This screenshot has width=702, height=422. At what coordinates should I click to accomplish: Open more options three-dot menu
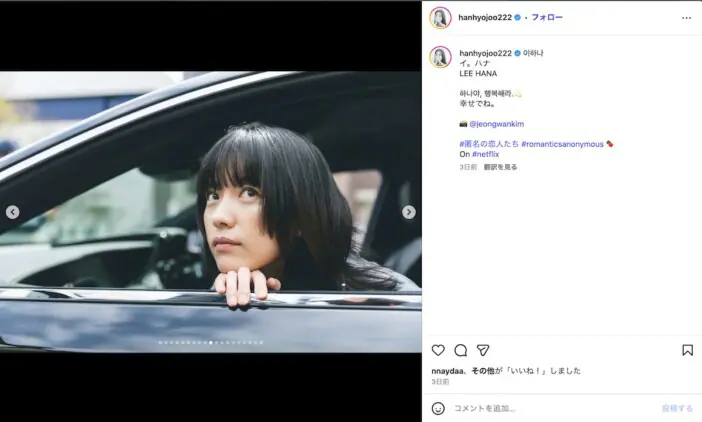pos(686,18)
